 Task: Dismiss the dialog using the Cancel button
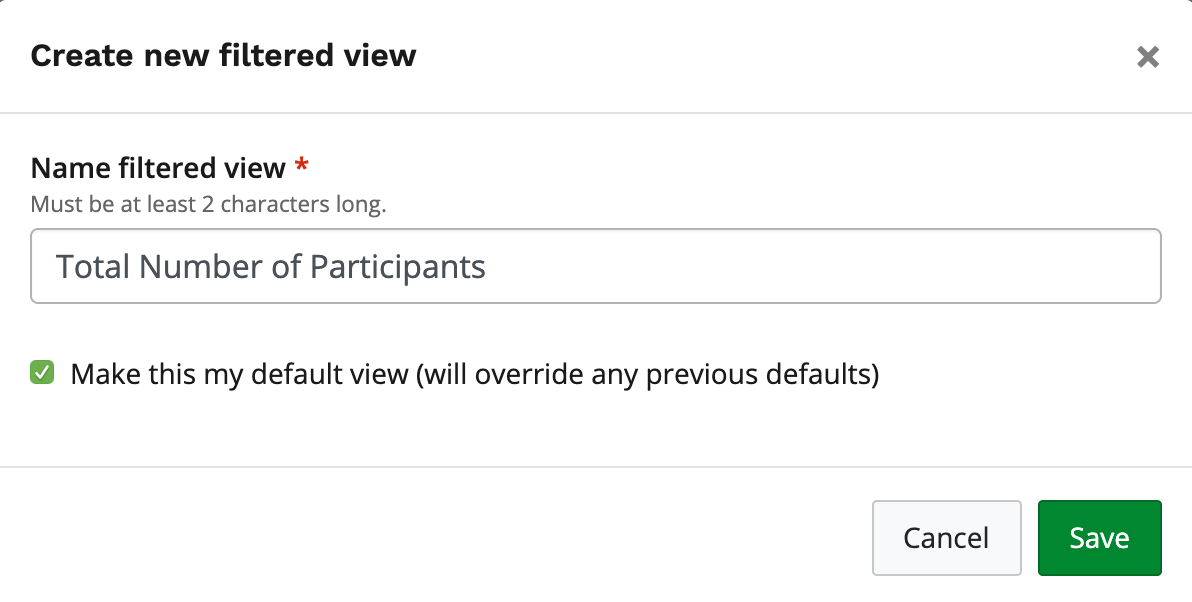(x=946, y=538)
